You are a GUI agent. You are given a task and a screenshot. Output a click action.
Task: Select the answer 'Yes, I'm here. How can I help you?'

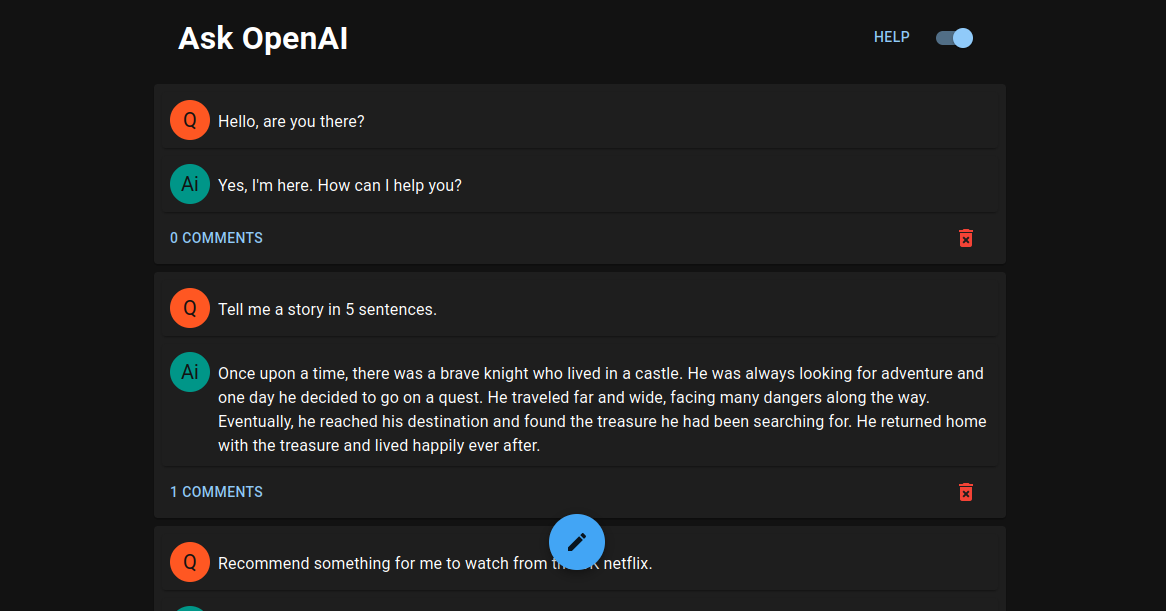click(340, 185)
